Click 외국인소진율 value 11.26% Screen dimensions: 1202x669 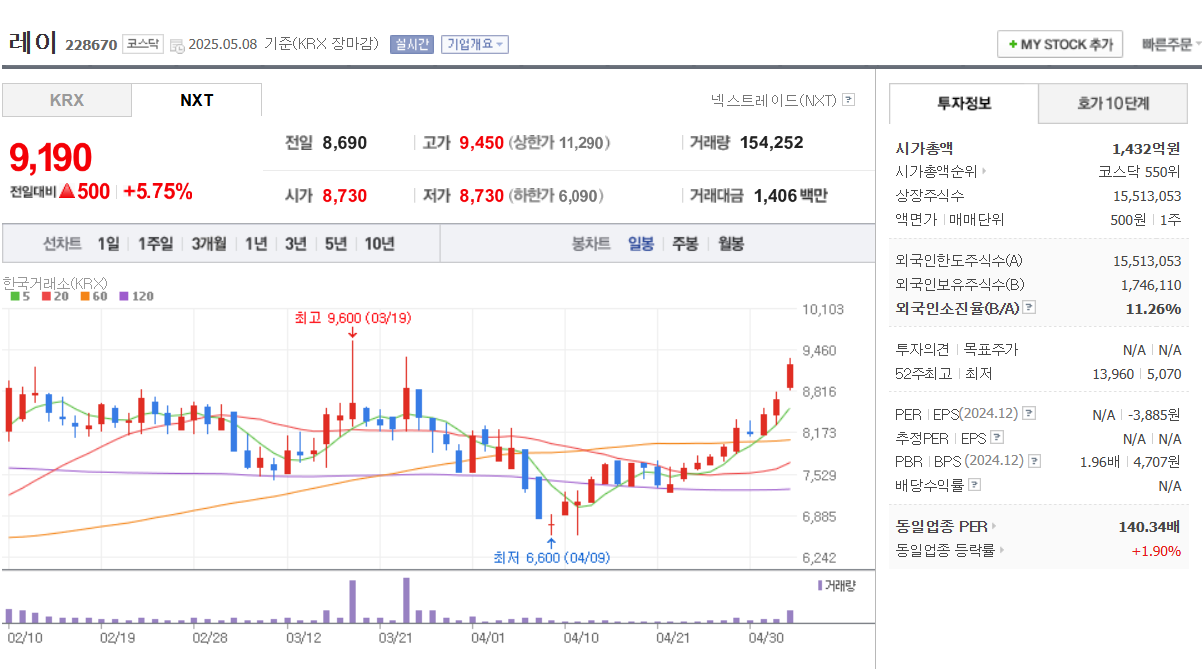[x=1153, y=308]
